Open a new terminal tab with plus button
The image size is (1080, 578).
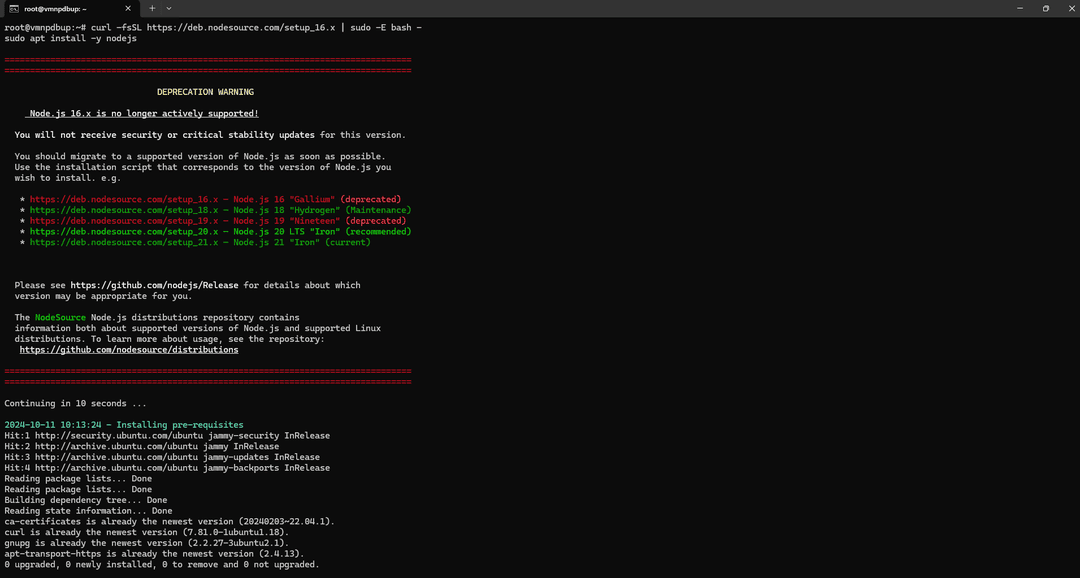[x=152, y=8]
